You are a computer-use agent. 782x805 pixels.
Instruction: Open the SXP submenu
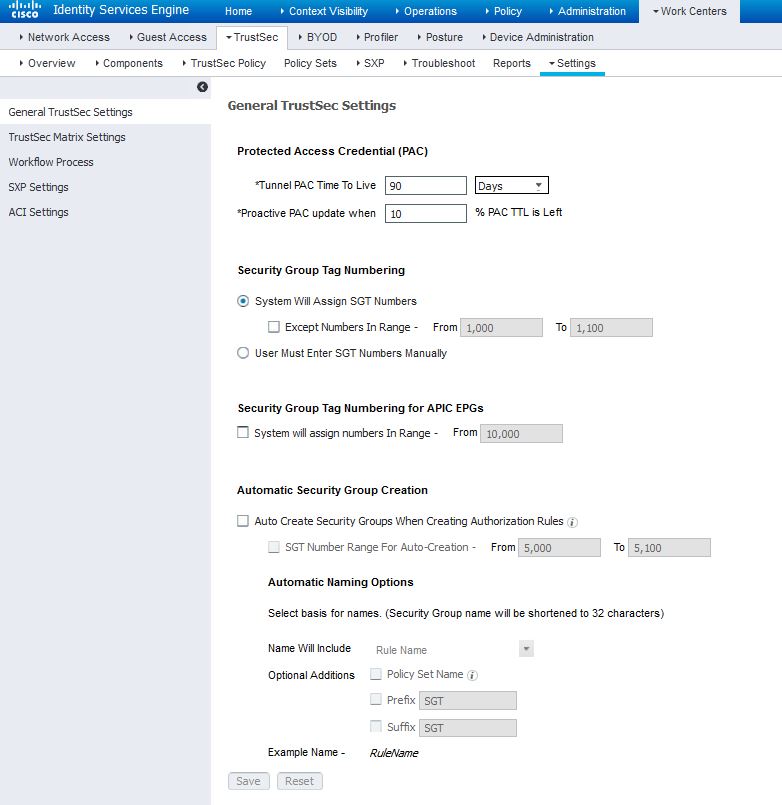coord(370,63)
